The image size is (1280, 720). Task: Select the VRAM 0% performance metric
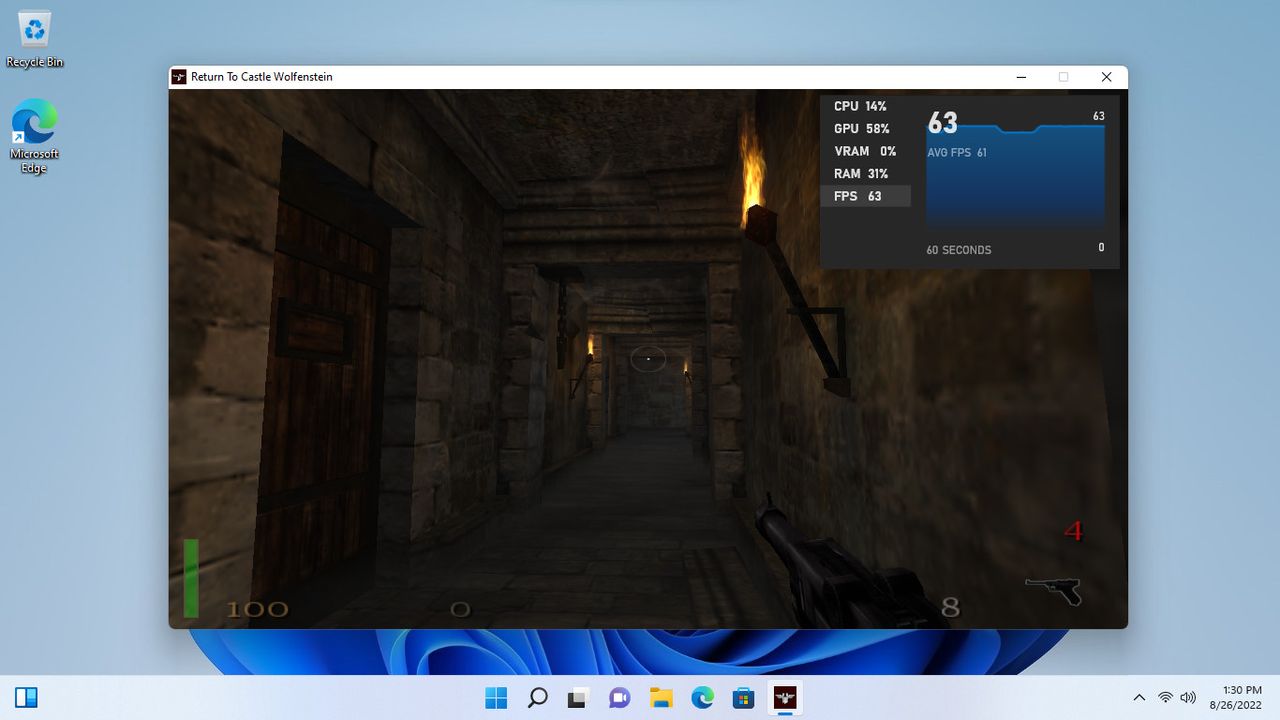(865, 151)
